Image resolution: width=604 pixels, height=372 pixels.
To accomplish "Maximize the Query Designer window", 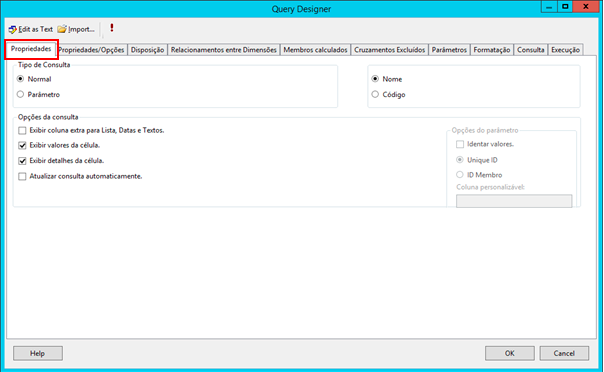I will click(x=565, y=7).
